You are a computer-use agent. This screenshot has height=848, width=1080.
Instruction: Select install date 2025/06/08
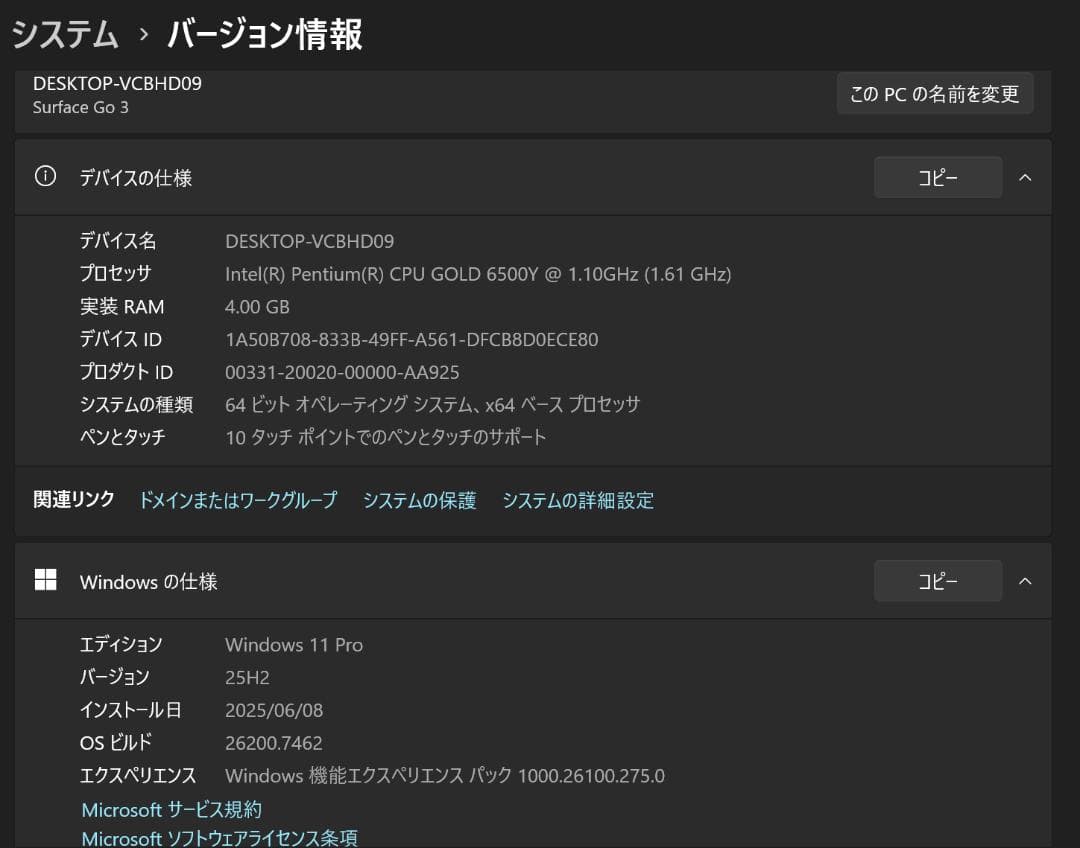273,710
